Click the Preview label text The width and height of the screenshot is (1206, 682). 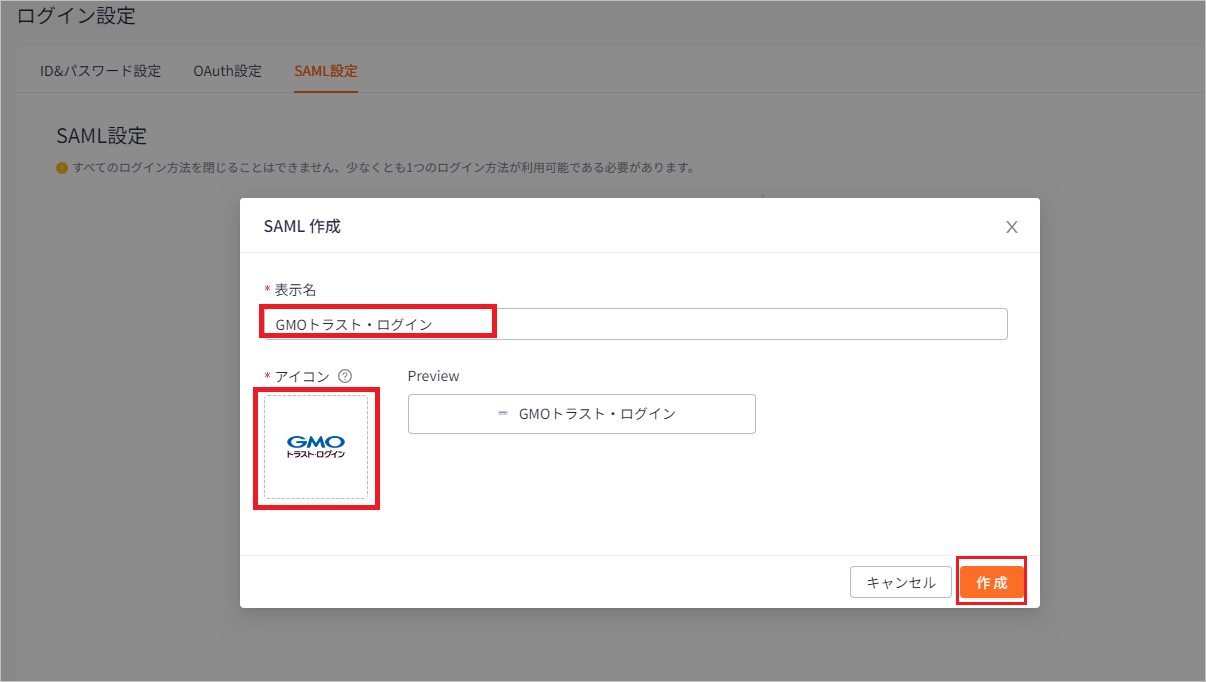click(434, 376)
